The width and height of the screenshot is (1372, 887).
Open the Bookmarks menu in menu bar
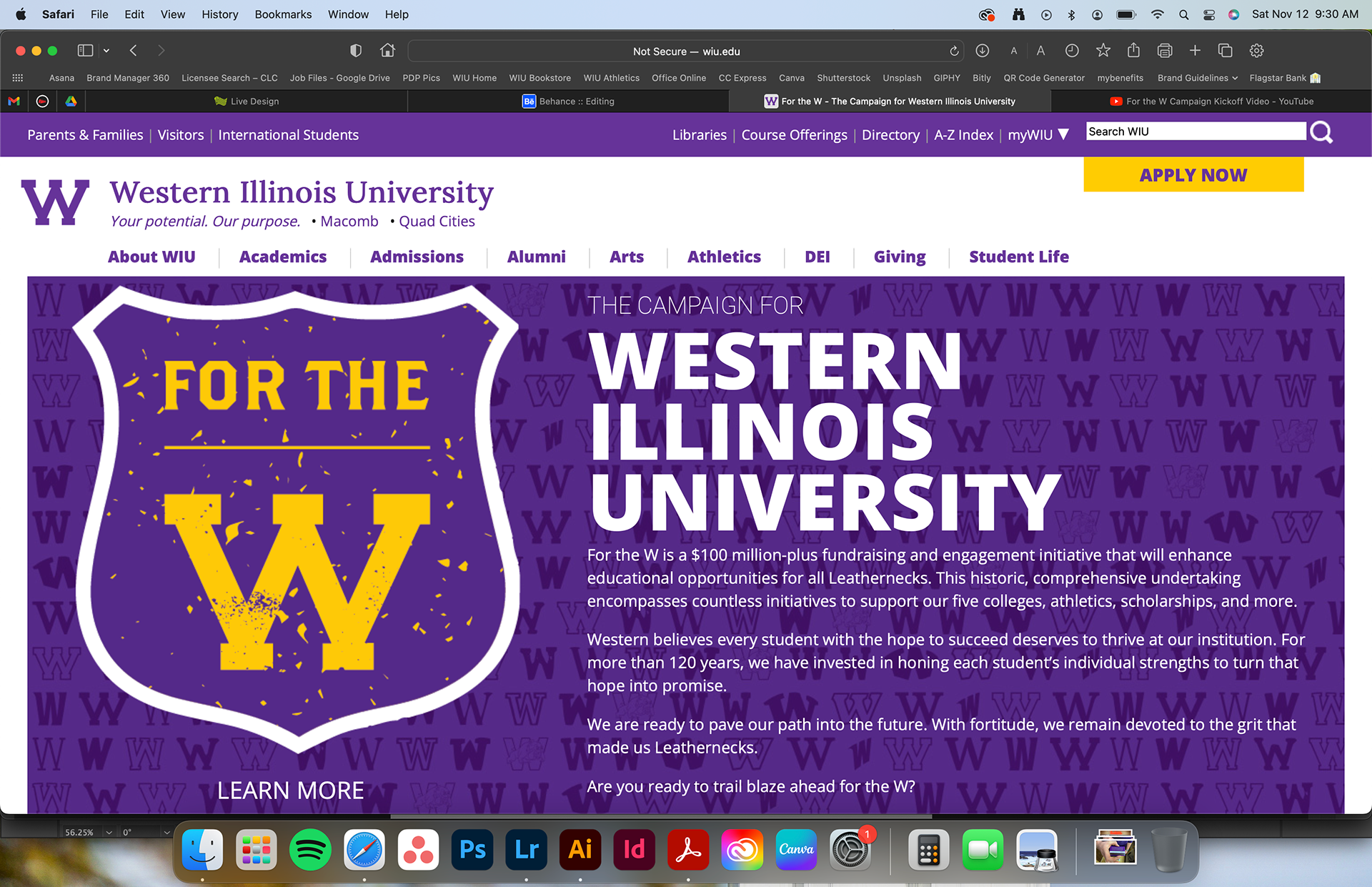[283, 14]
